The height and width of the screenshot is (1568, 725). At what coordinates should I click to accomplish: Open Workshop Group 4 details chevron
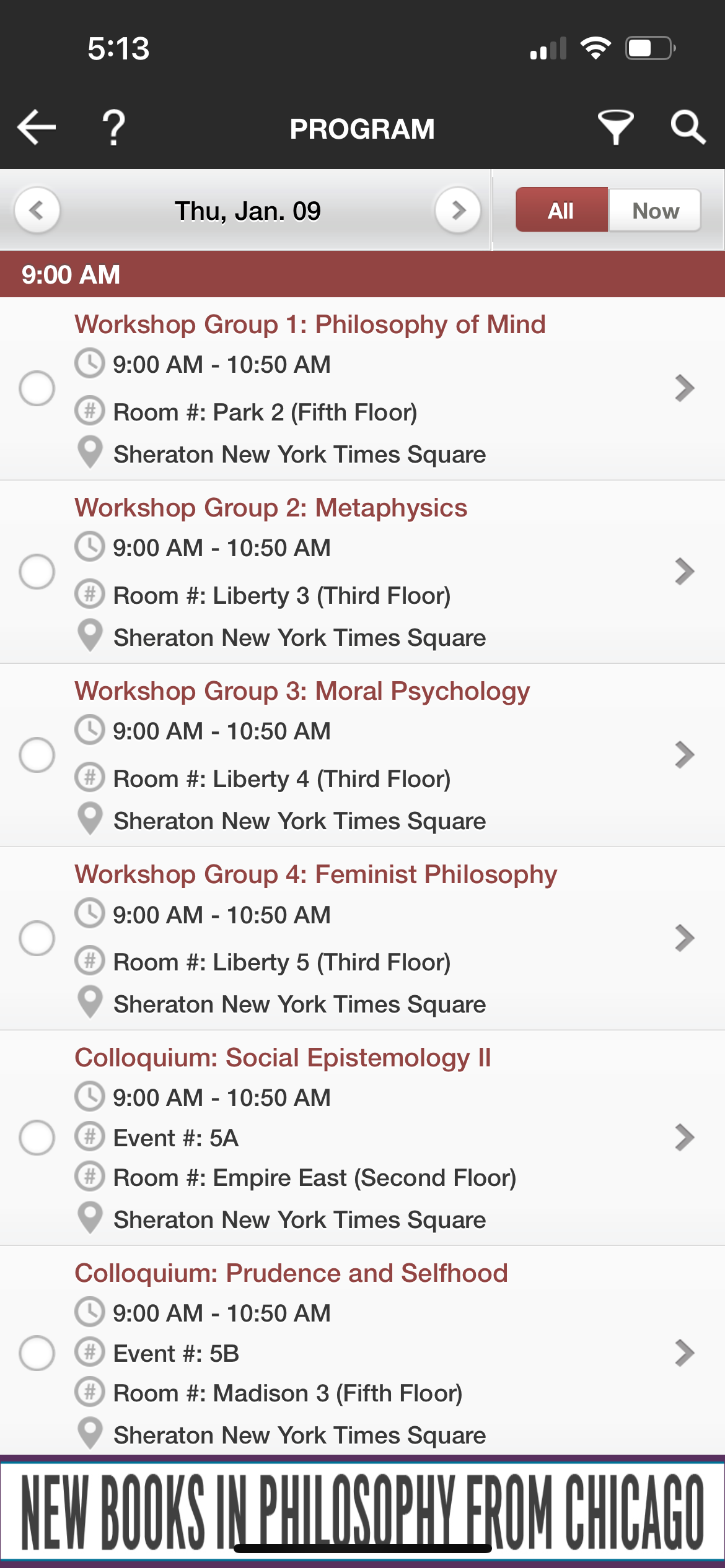[684, 938]
